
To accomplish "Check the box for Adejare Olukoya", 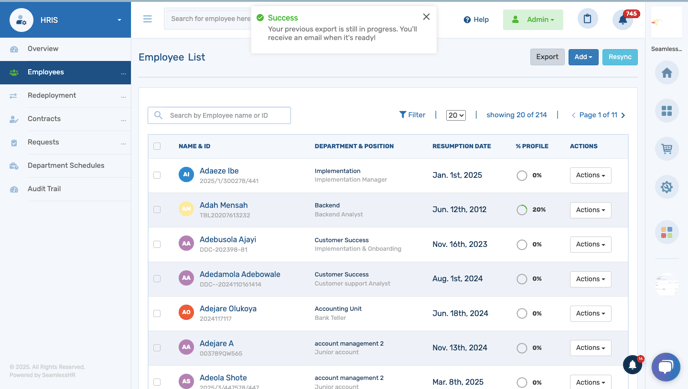I will pyautogui.click(x=157, y=313).
